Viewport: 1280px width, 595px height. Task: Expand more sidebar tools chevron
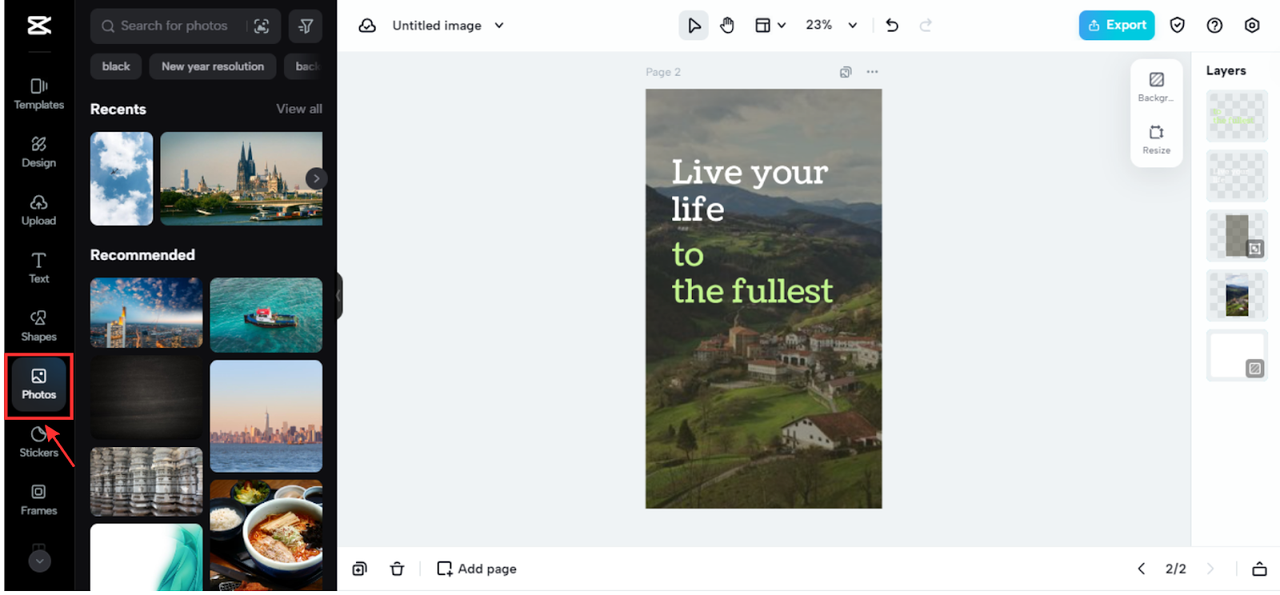pos(39,561)
